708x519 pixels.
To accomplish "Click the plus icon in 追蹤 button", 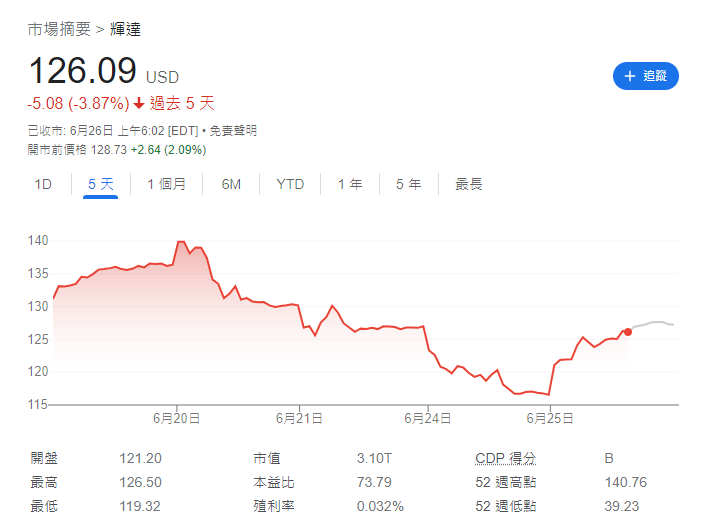I will [629, 76].
